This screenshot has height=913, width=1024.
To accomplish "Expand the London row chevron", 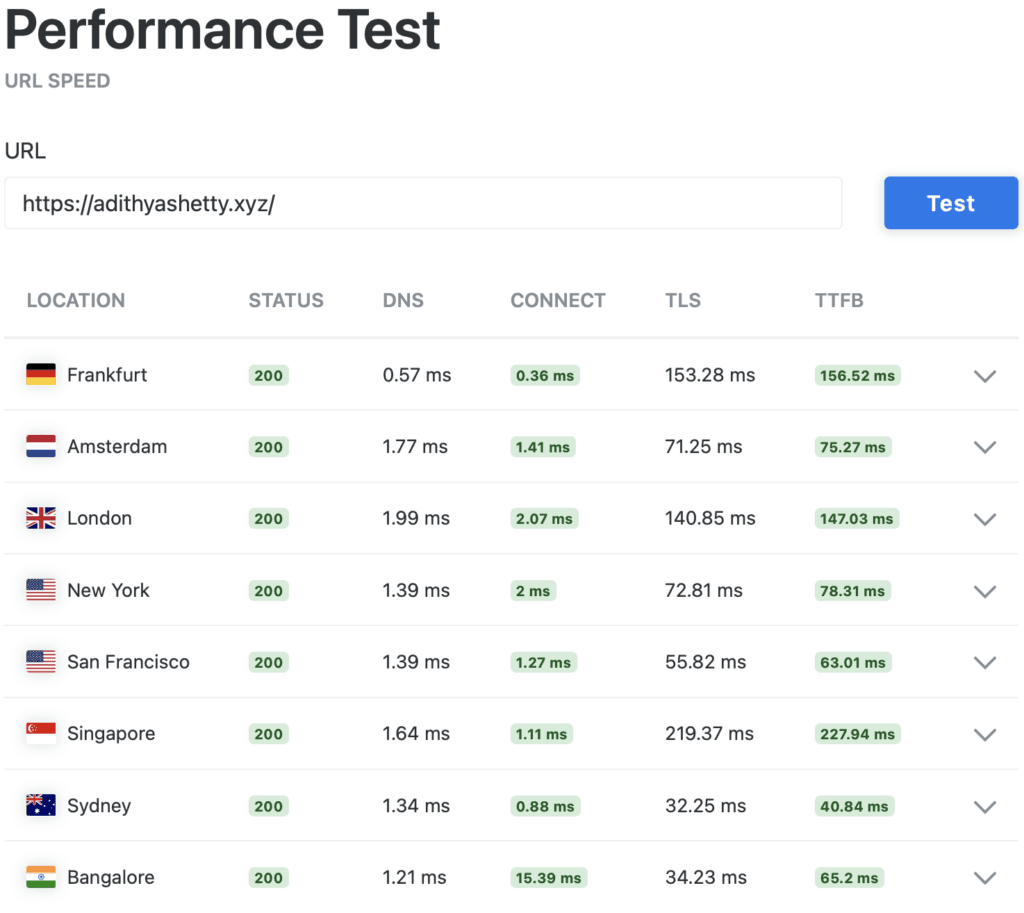I will click(x=984, y=519).
